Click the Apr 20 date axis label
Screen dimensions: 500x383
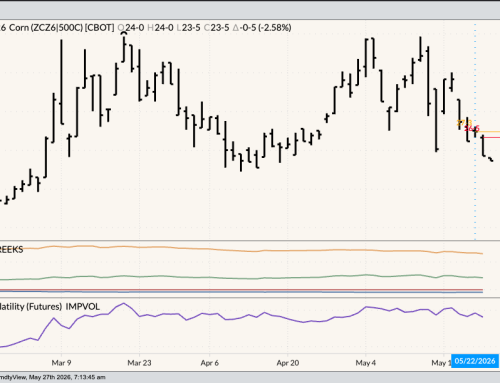tap(288, 363)
